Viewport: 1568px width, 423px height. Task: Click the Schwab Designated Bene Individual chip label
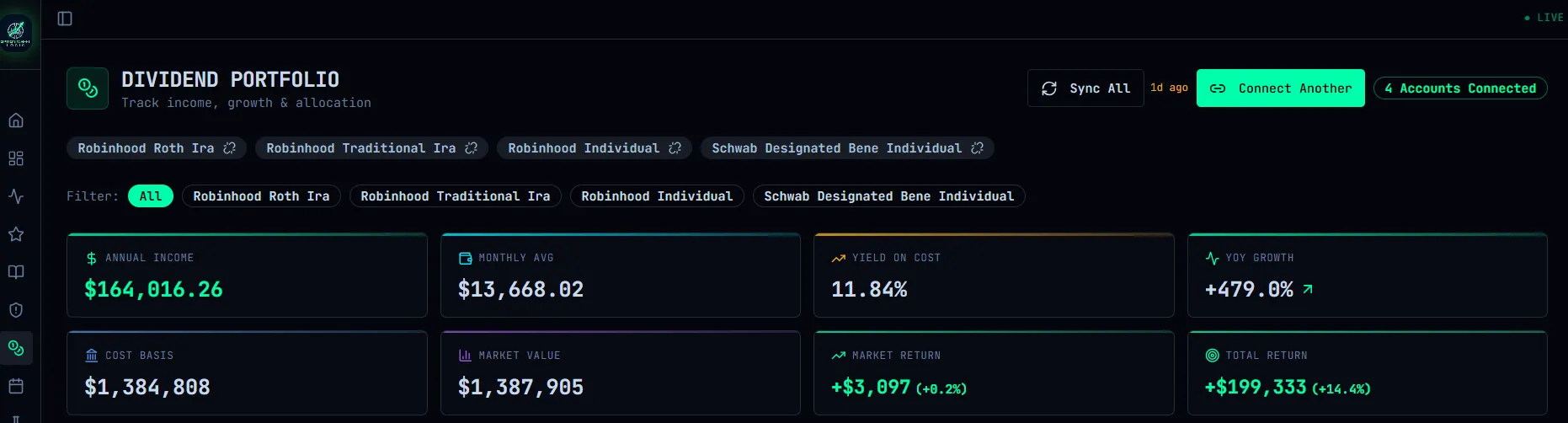click(x=836, y=148)
